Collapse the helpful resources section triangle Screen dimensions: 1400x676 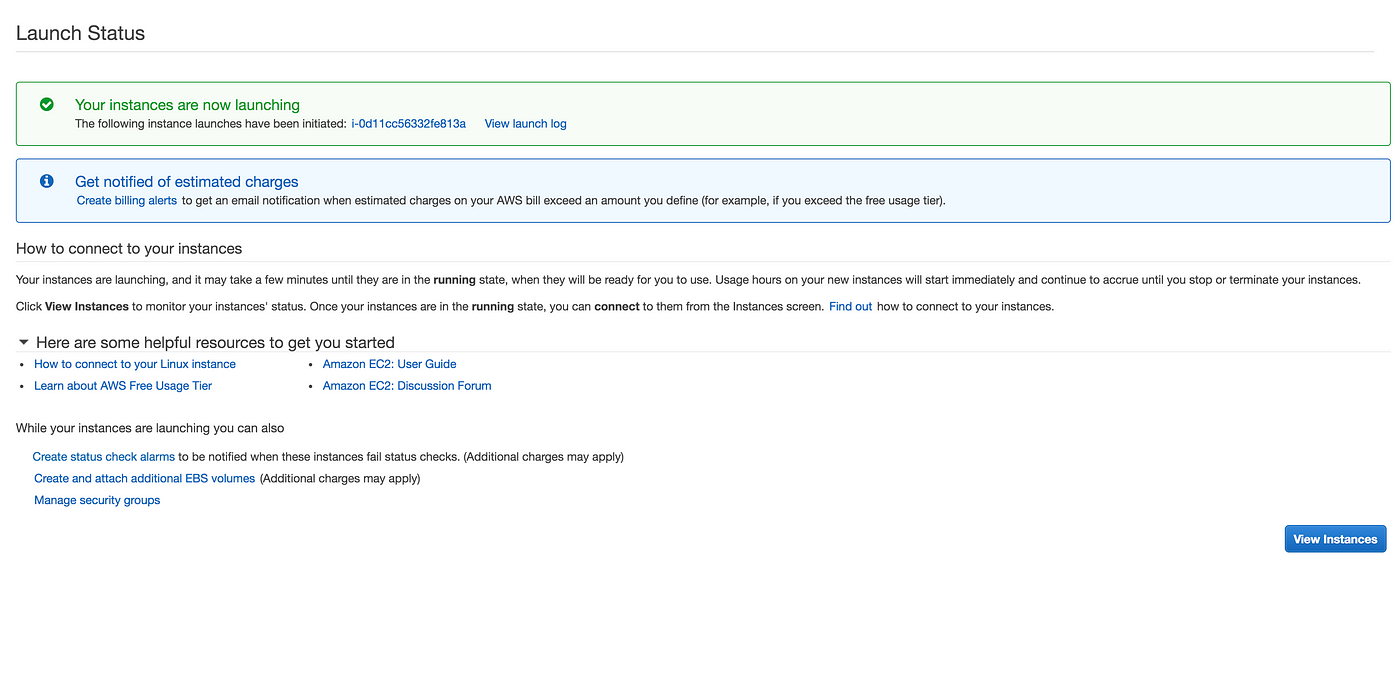tap(24, 342)
